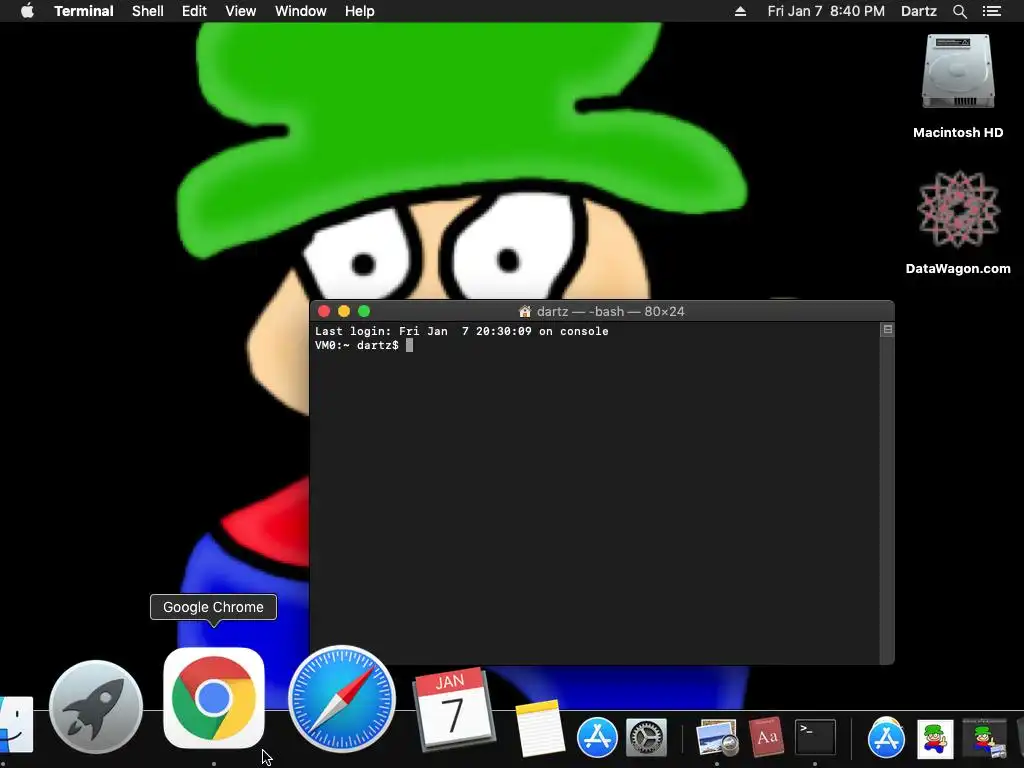Open Notification Center list icon
Viewport: 1024px width, 768px height.
[x=991, y=11]
